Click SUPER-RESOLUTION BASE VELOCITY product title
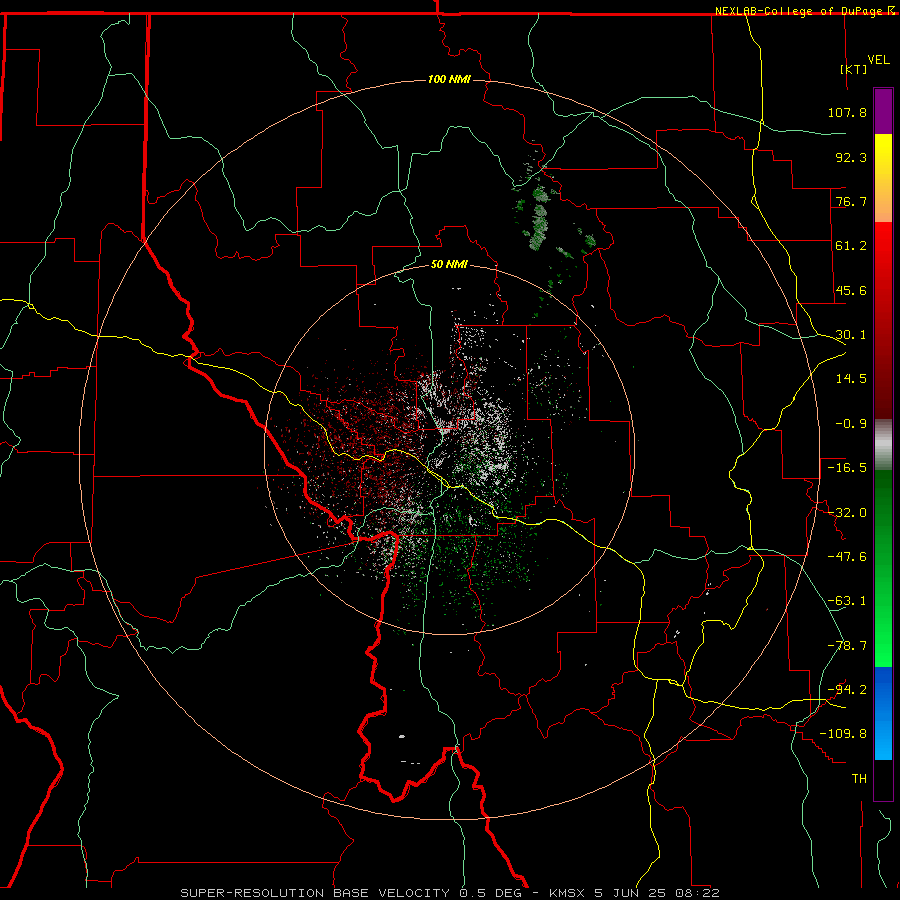 (x=315, y=893)
